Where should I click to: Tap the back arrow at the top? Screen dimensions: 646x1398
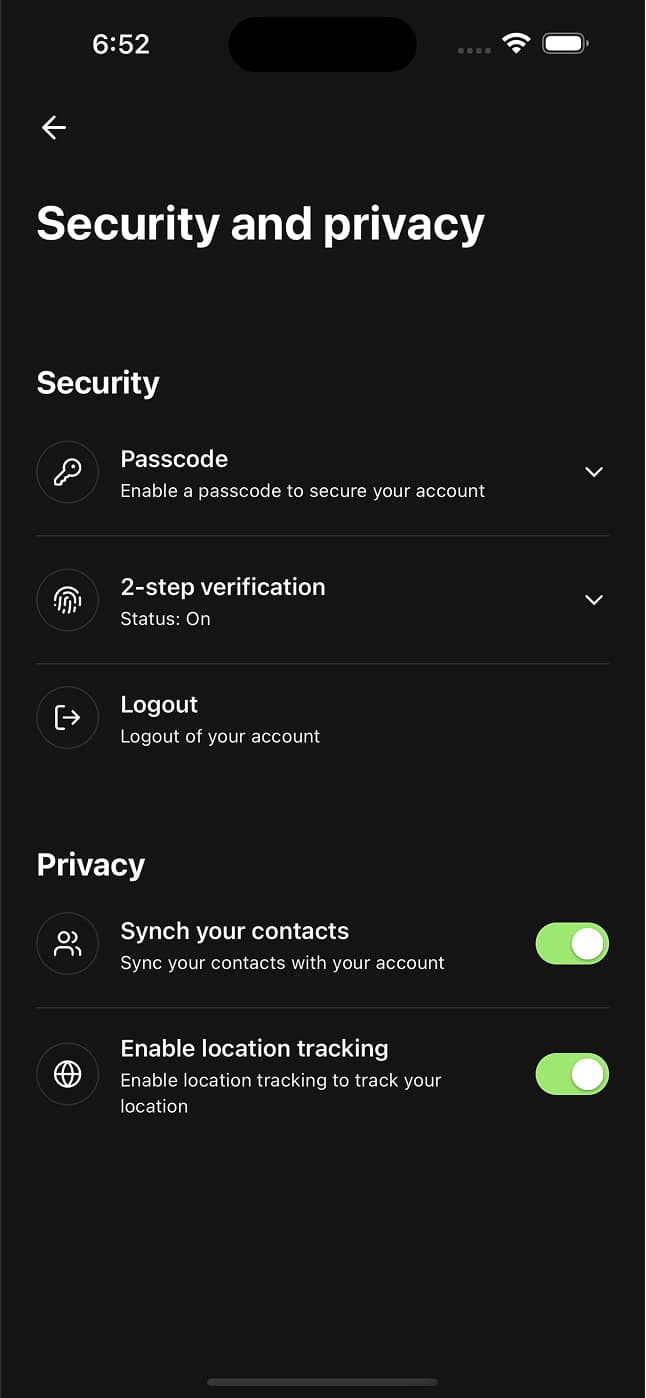tap(53, 127)
